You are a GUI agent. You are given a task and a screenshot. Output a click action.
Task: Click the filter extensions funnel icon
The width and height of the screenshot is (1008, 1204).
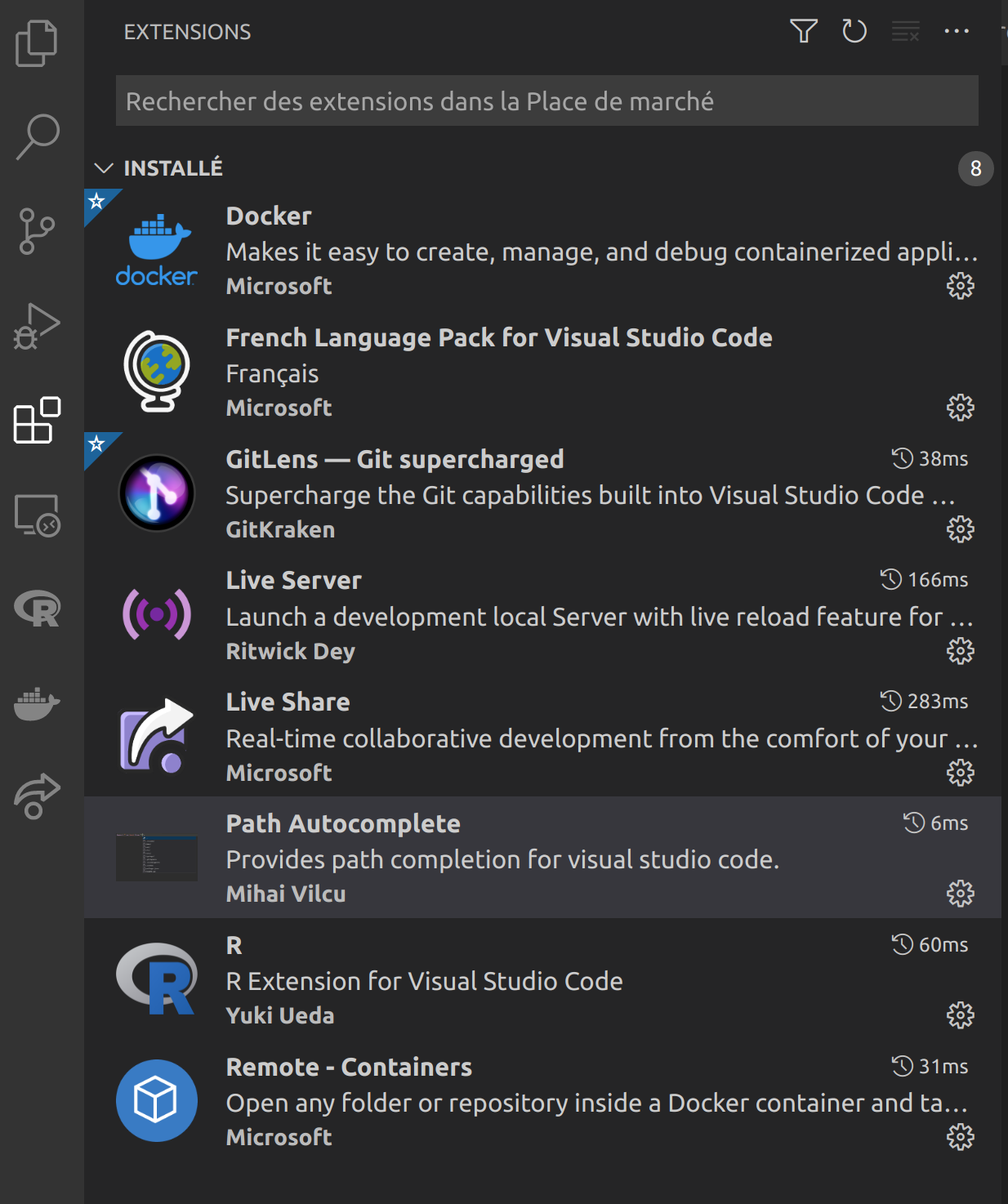coord(804,31)
